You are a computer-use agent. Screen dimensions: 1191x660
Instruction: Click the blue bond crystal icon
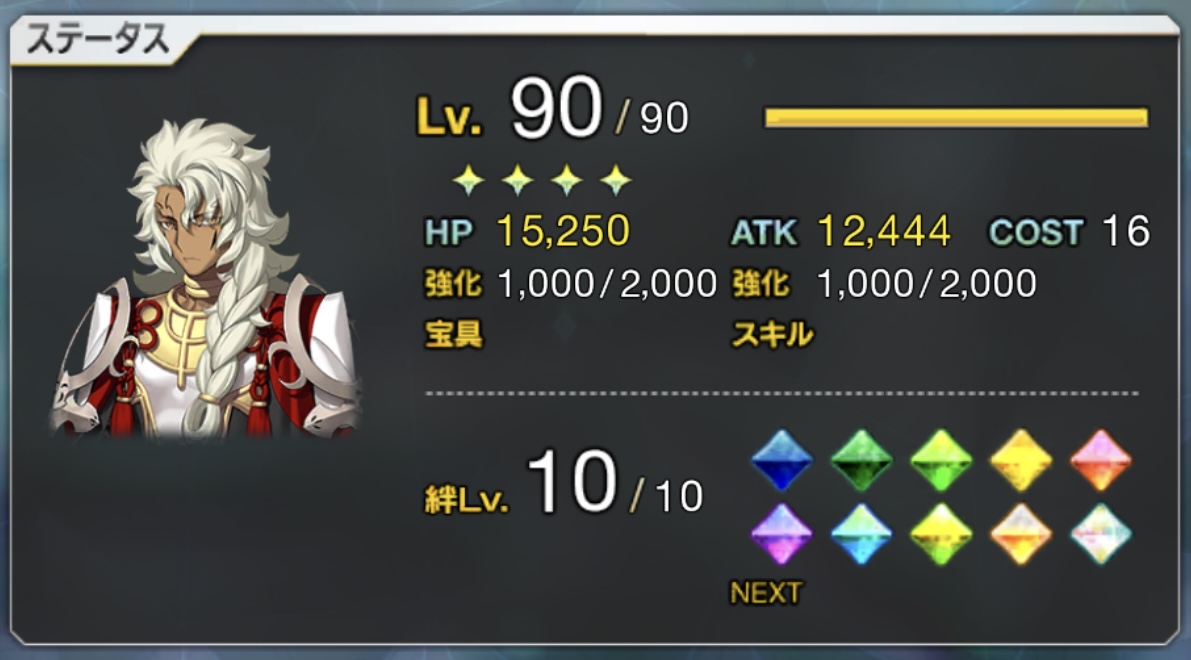[x=782, y=461]
